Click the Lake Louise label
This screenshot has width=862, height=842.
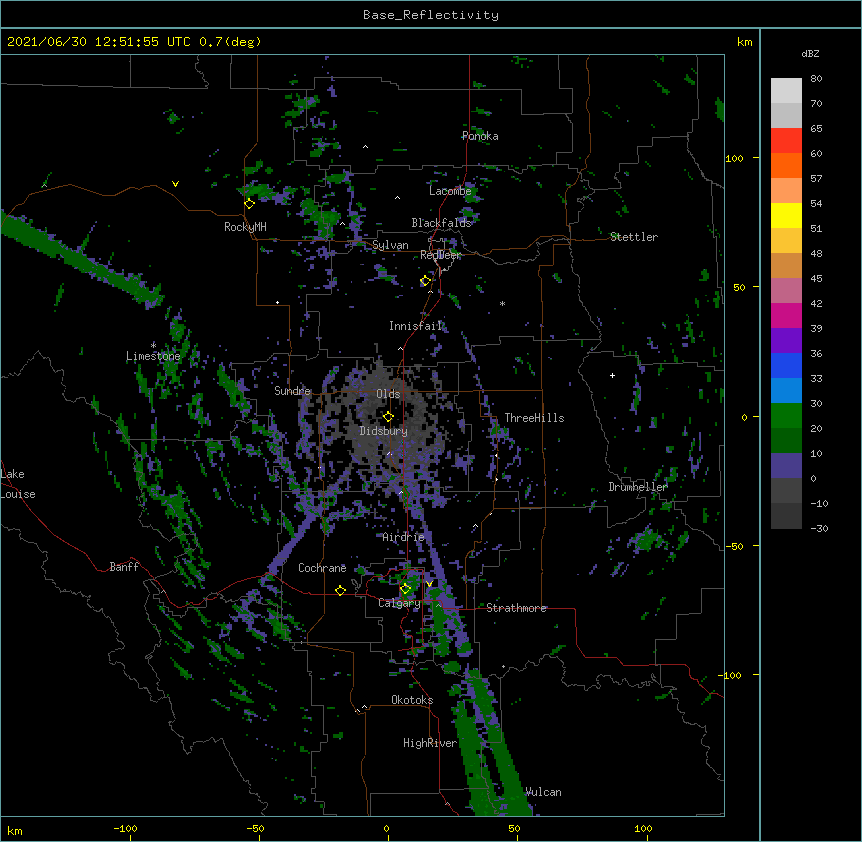click(18, 484)
